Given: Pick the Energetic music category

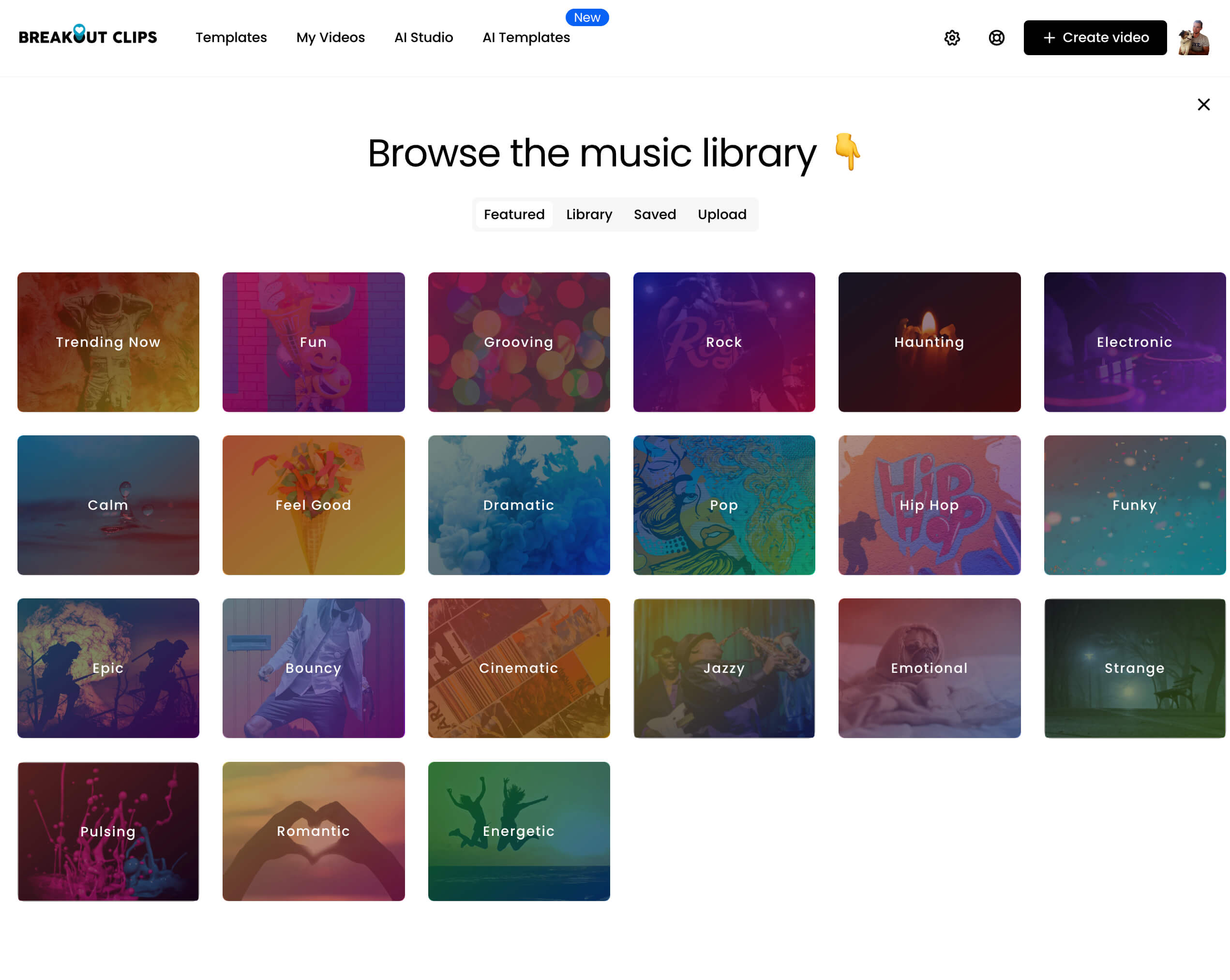Looking at the screenshot, I should (x=519, y=831).
